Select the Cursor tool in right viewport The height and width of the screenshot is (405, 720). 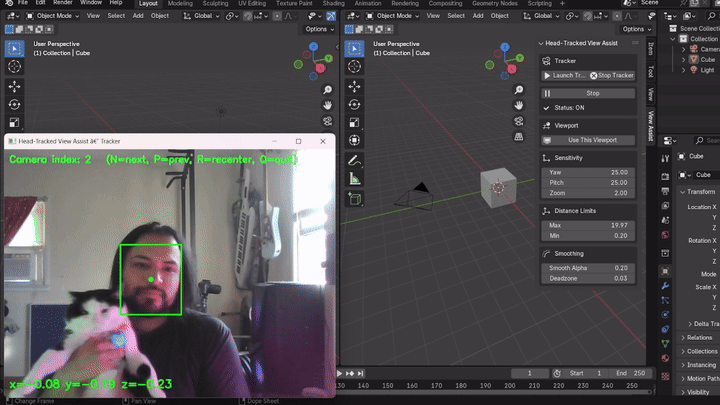[353, 66]
